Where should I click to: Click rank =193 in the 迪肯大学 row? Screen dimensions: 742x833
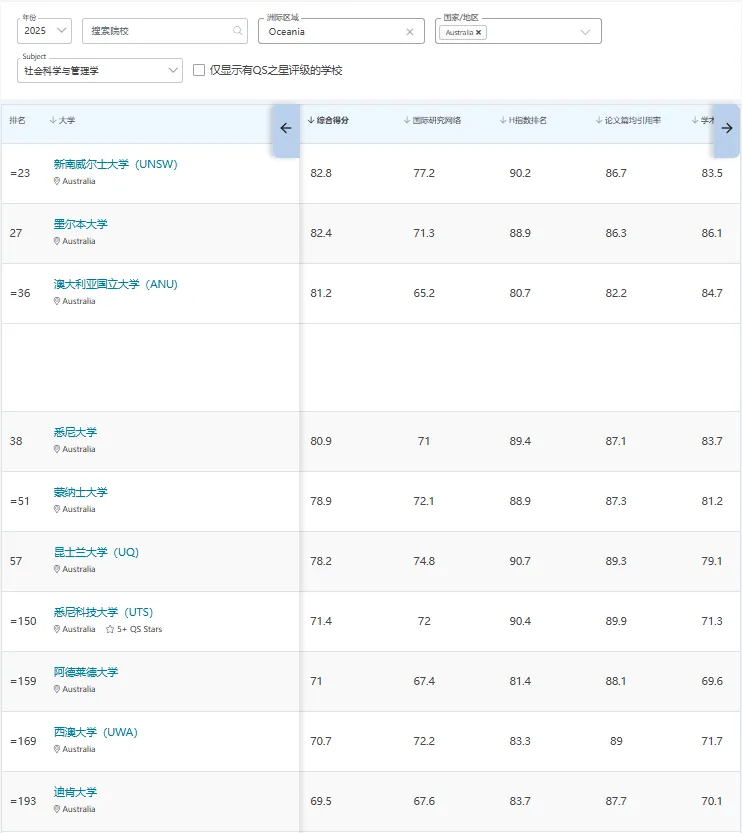23,802
